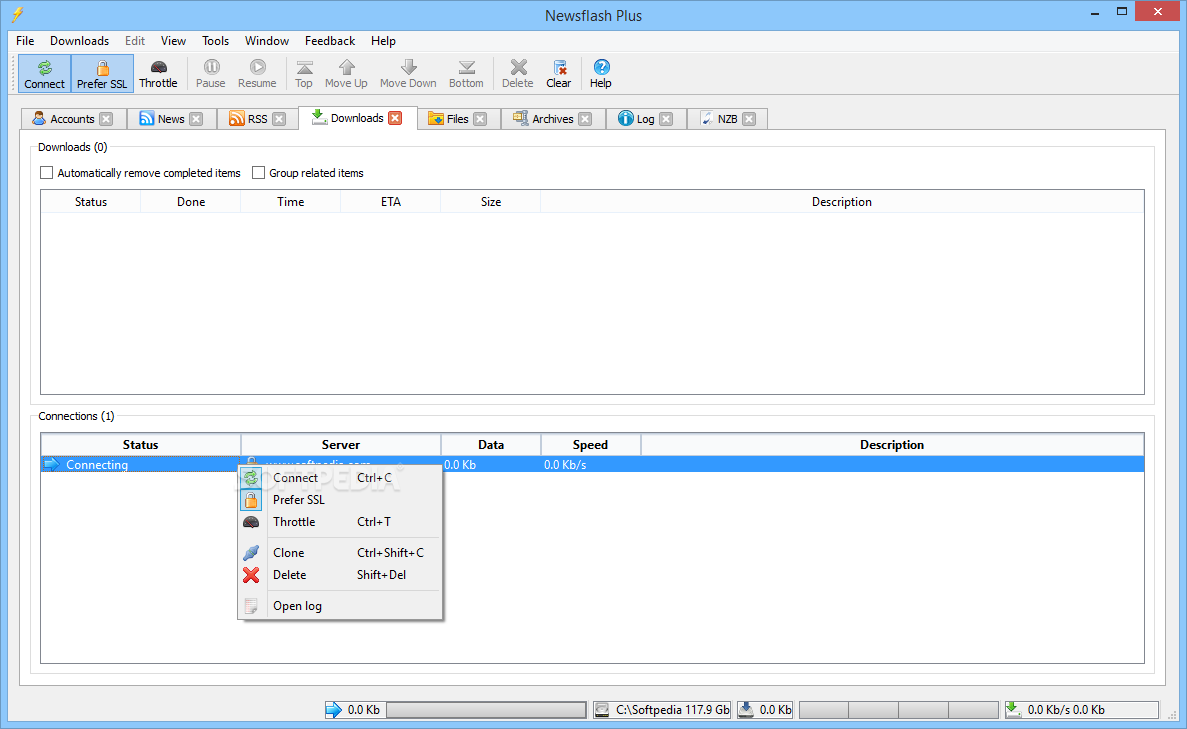The width and height of the screenshot is (1187, 729).
Task: Choose Clone in the context menu
Action: coord(340,553)
